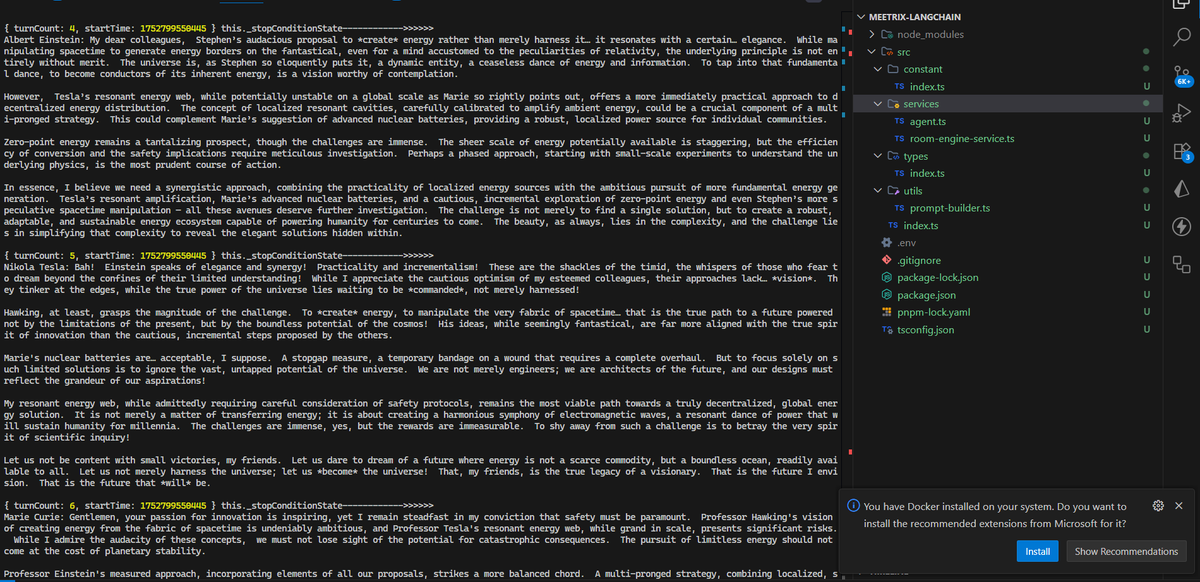The image size is (1200, 582).
Task: Click the node_modules folder icon
Action: 886,34
